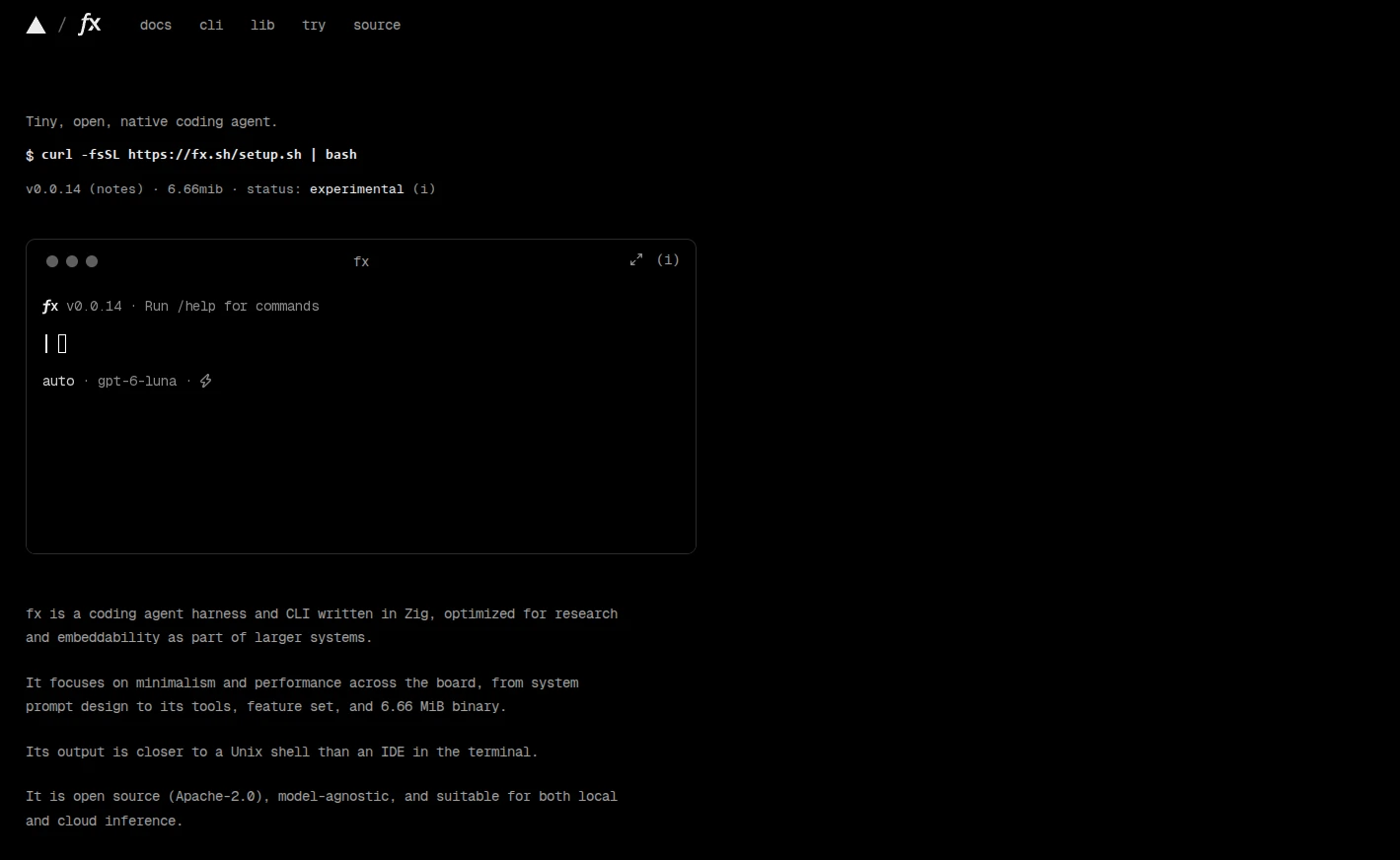Open the cli navigation link
This screenshot has height=860, width=1400.
pos(211,25)
